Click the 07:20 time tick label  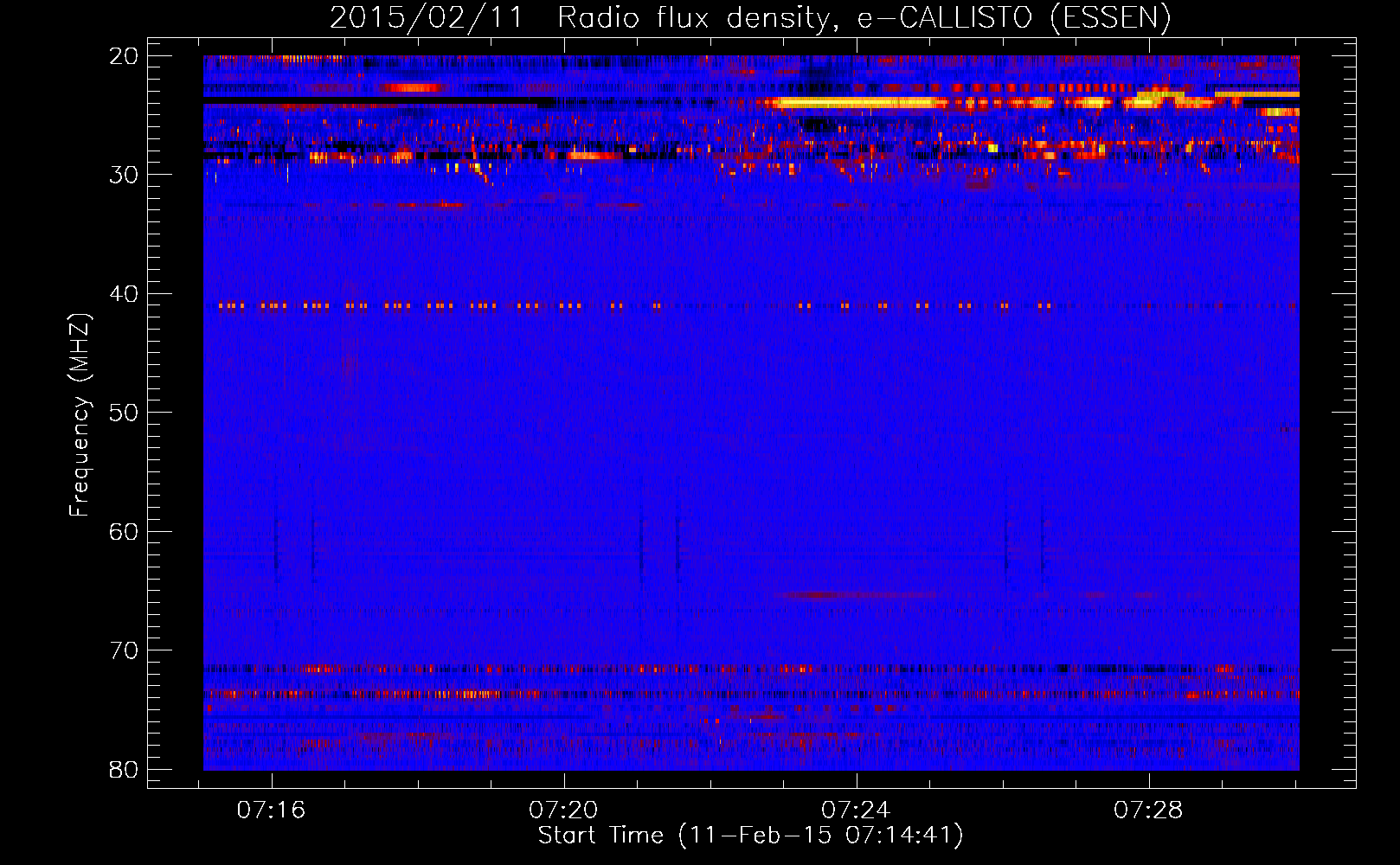563,811
